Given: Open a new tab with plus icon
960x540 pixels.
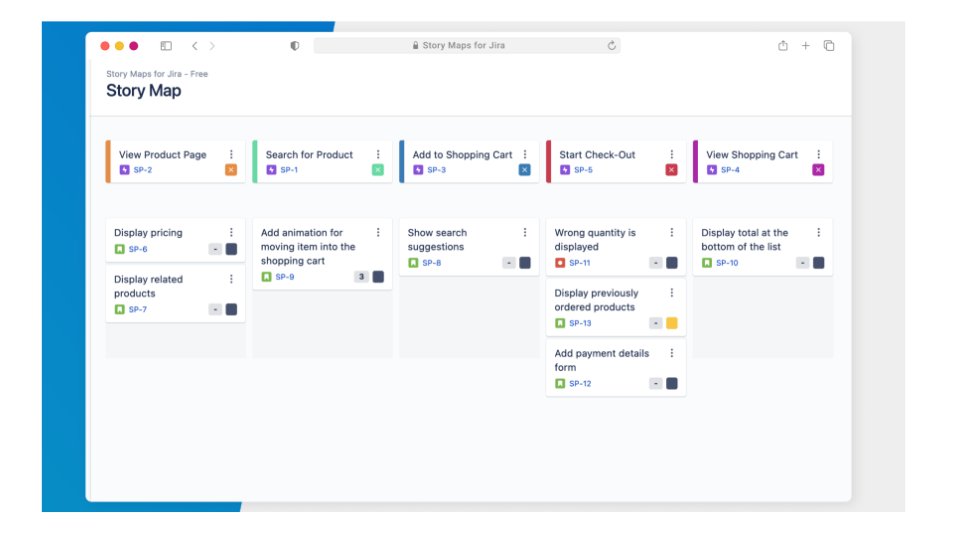Looking at the screenshot, I should click(x=806, y=46).
